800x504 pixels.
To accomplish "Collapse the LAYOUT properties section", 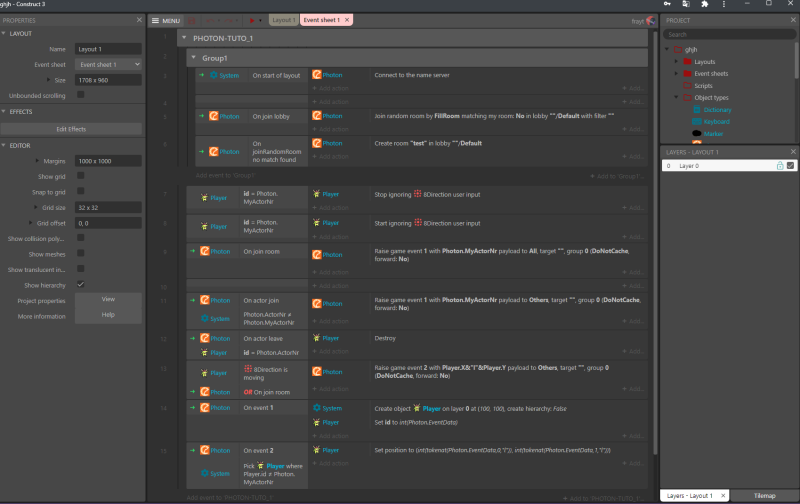I will 4,33.
